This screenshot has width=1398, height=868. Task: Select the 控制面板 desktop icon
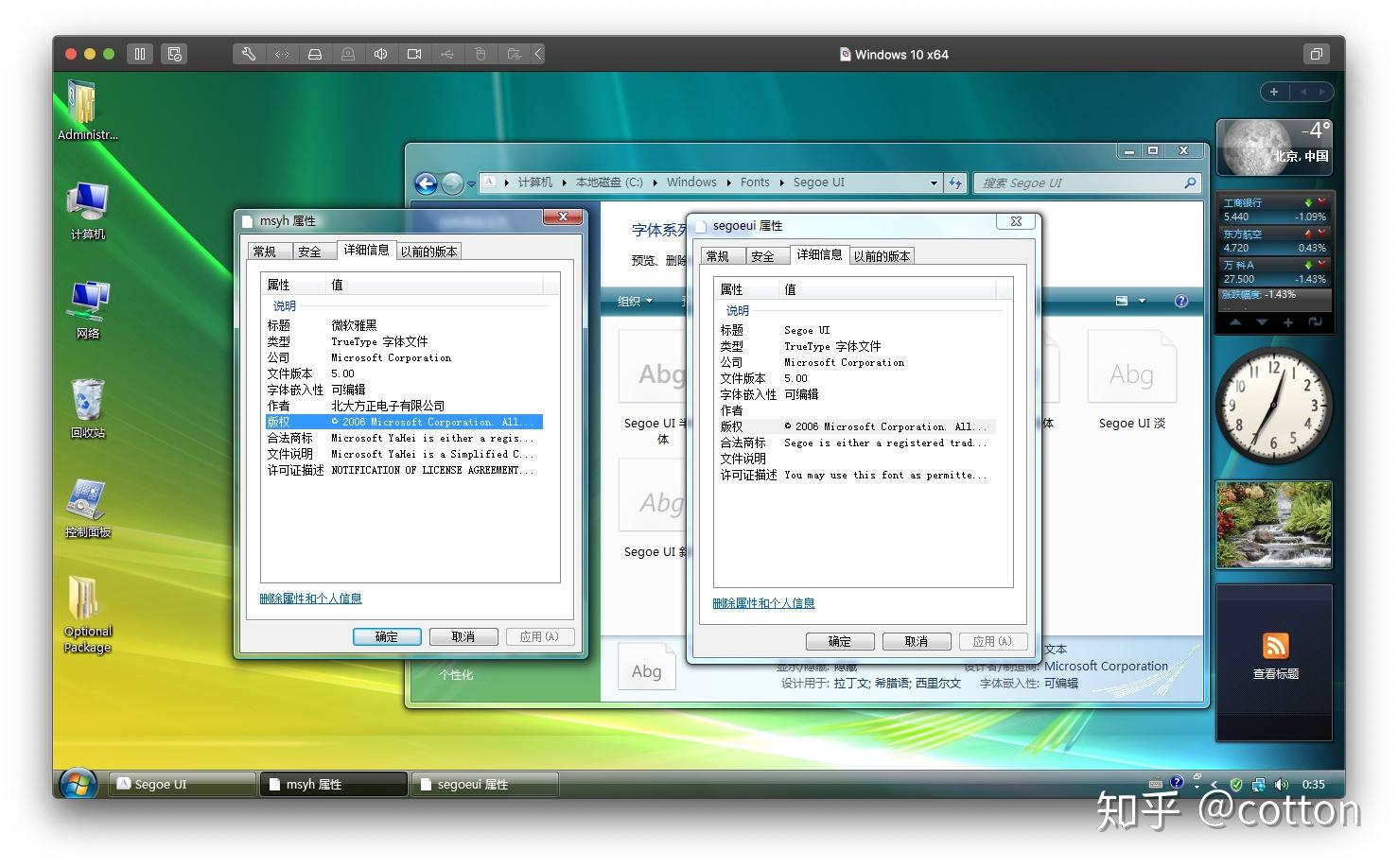point(88,508)
